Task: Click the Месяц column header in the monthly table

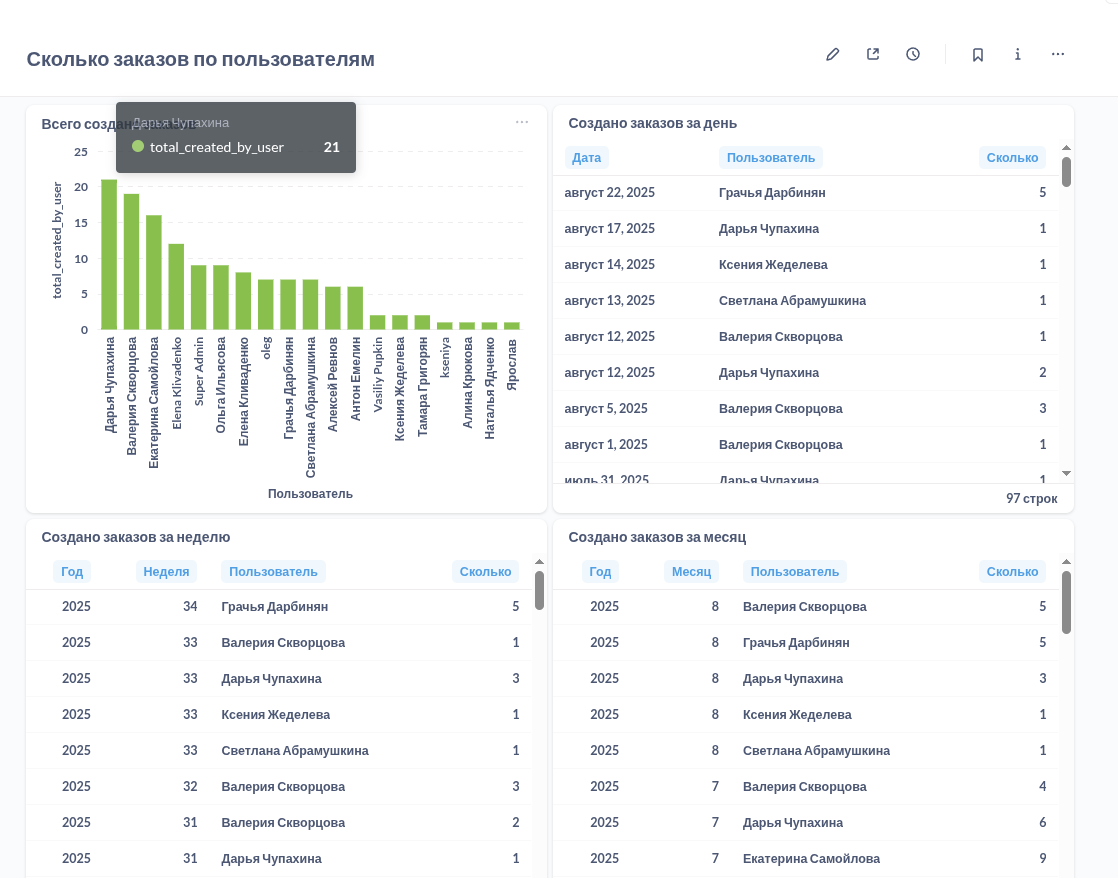Action: (x=691, y=572)
